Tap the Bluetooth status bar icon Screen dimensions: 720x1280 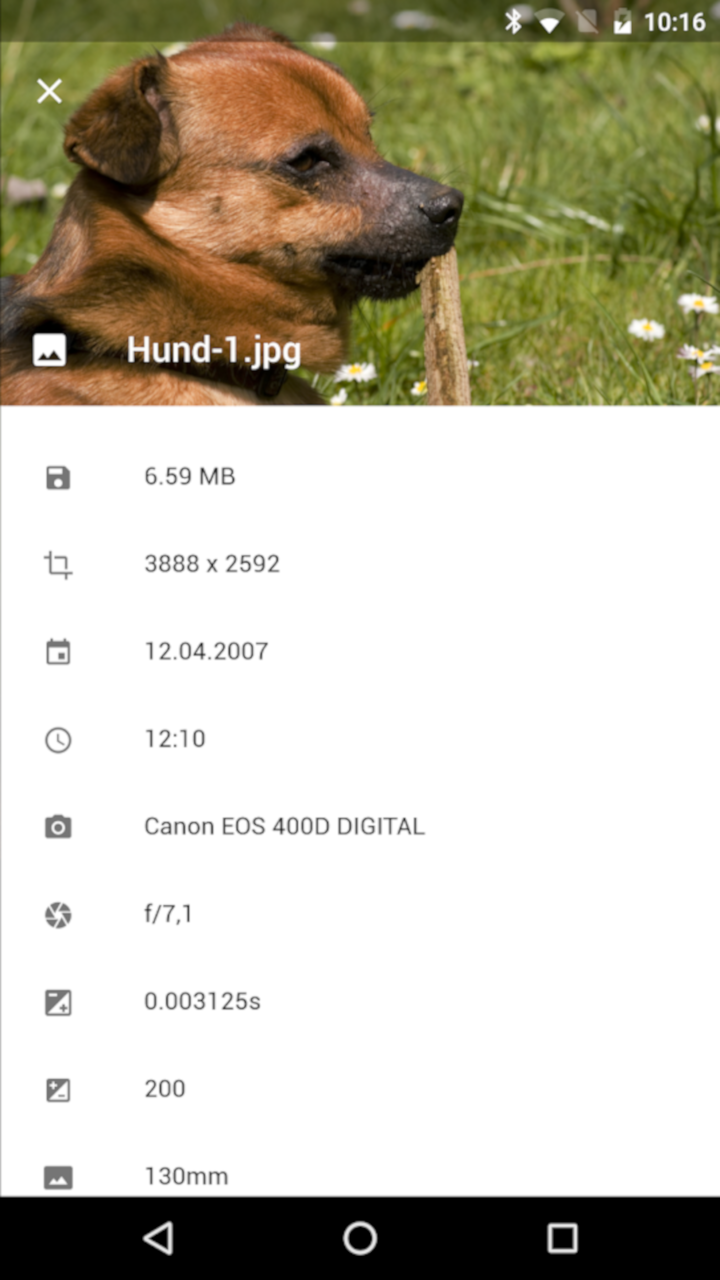pyautogui.click(x=513, y=21)
